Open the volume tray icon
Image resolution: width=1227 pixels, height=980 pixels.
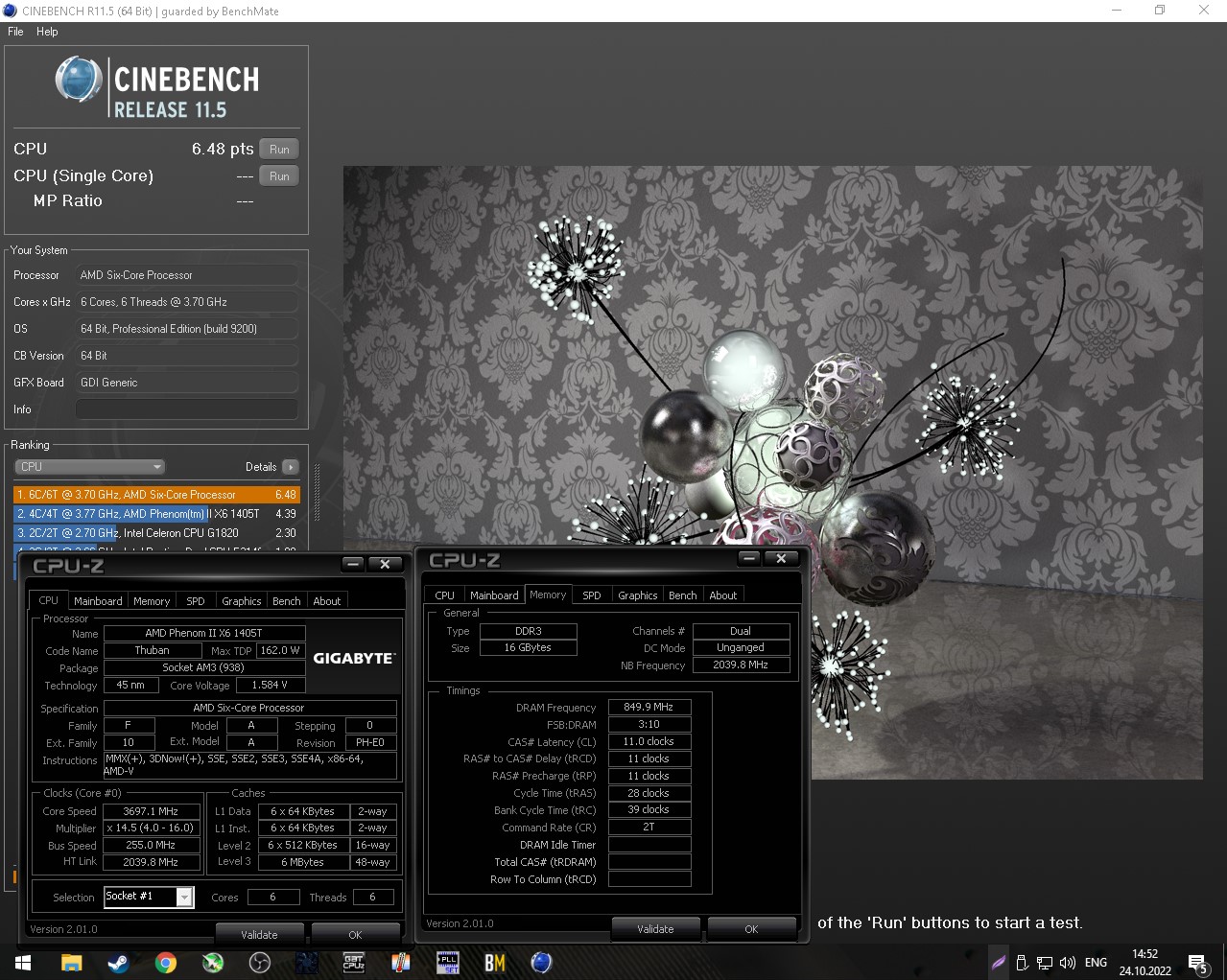point(1067,963)
